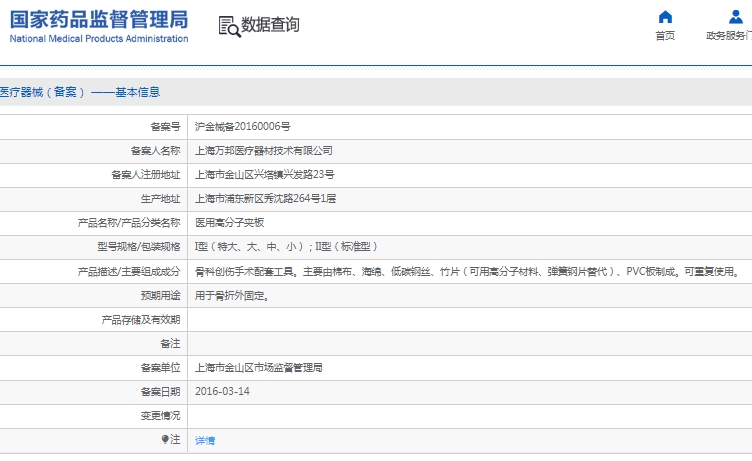Click the value 用于骨折外固定。
This screenshot has width=752, height=461.
click(x=233, y=296)
